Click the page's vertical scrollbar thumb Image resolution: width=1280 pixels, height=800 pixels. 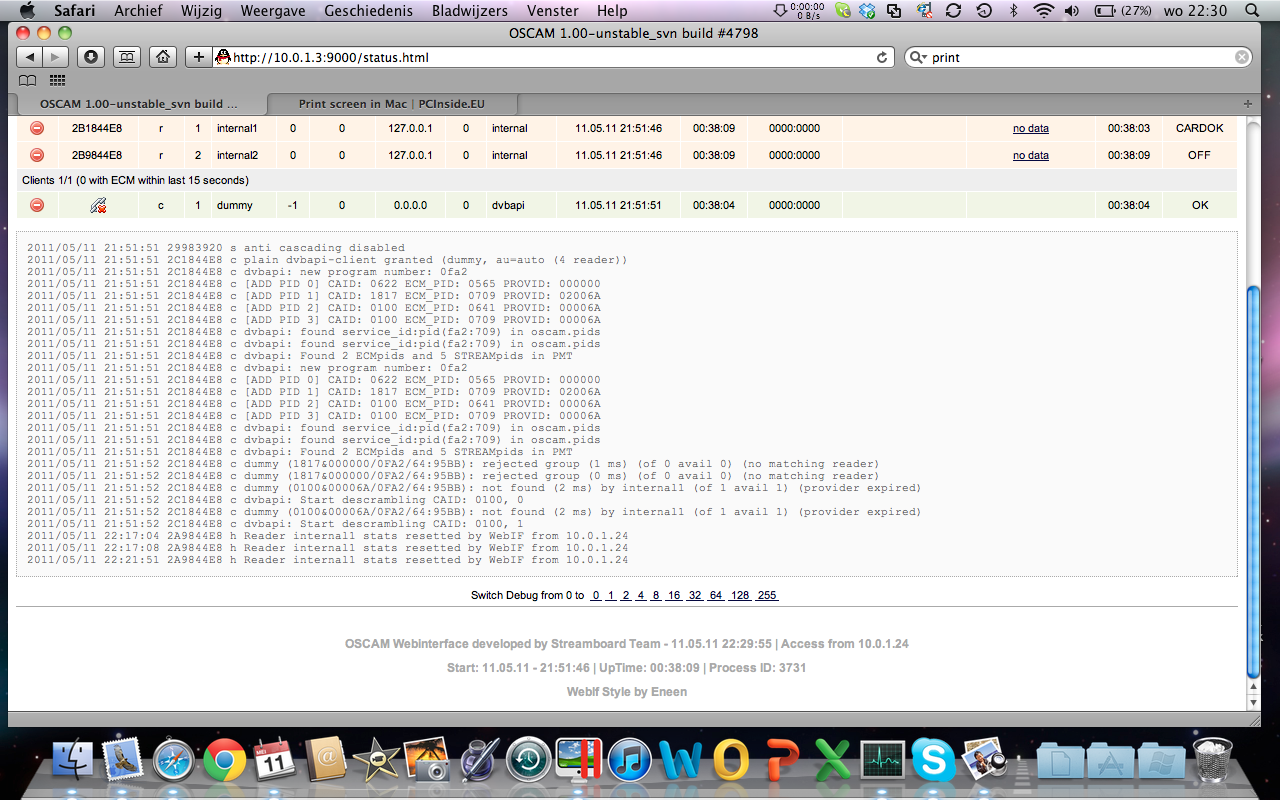click(1254, 480)
